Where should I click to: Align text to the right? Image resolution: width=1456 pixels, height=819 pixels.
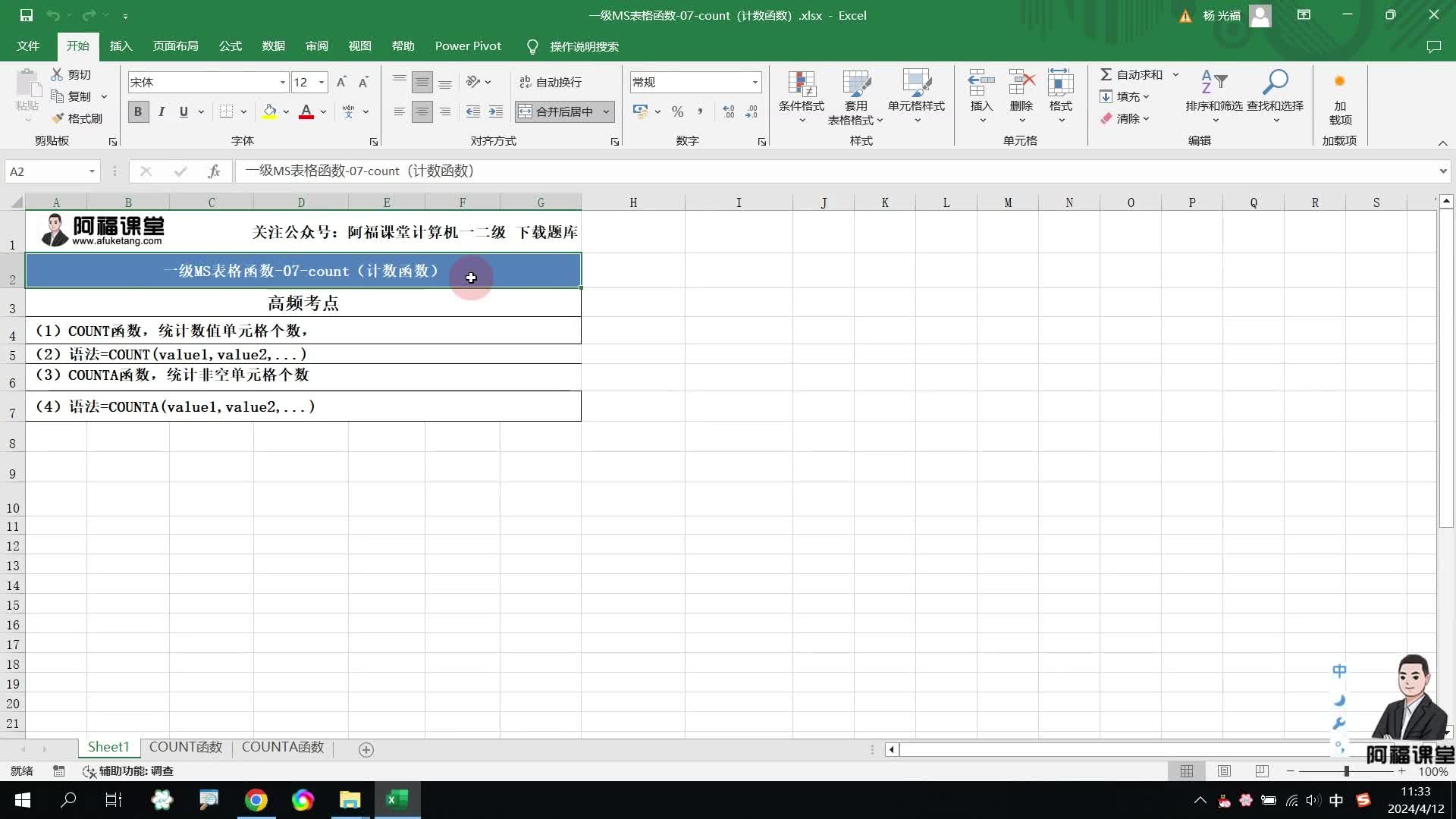pos(445,111)
